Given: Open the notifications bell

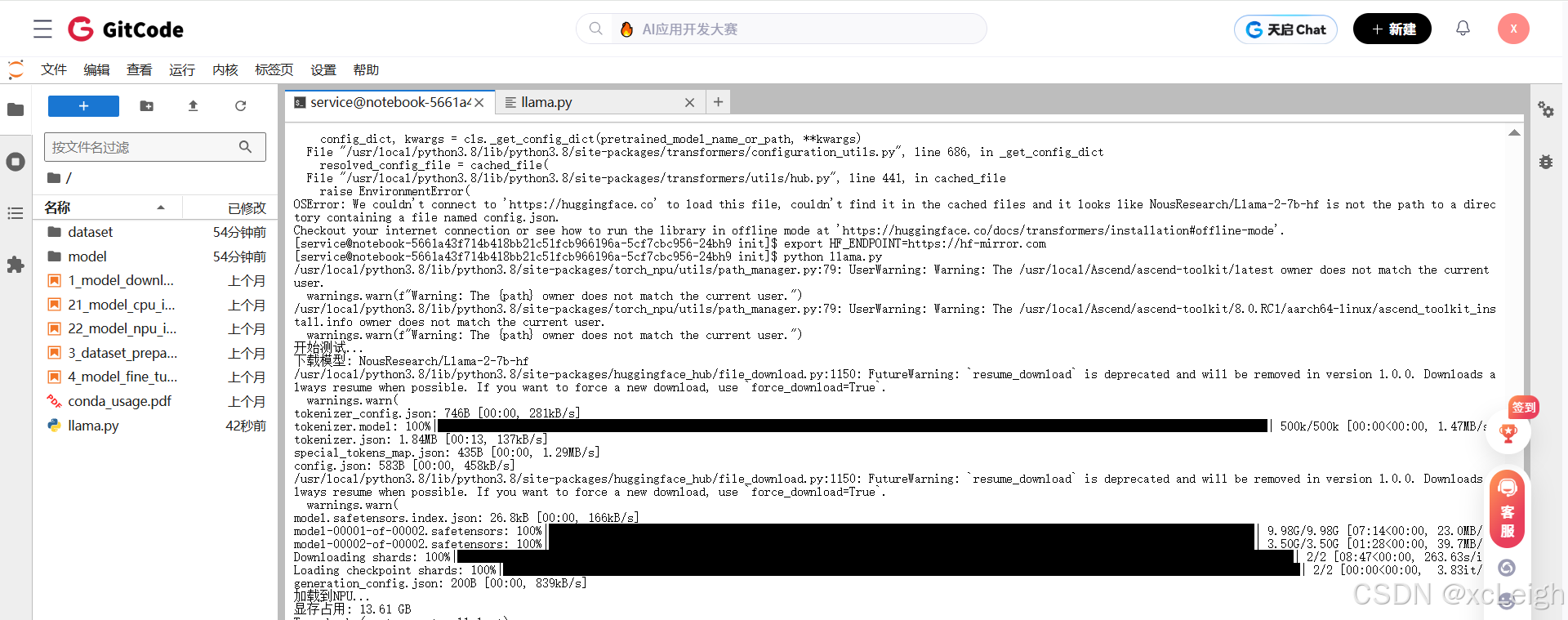Looking at the screenshot, I should (1463, 29).
